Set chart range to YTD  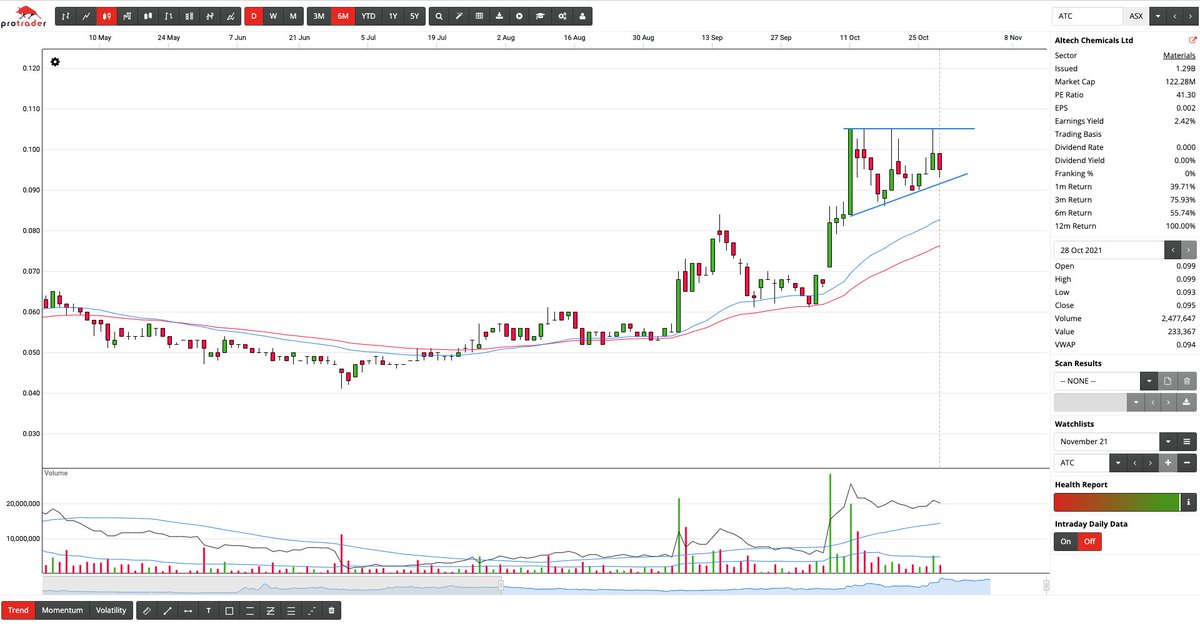coord(369,16)
